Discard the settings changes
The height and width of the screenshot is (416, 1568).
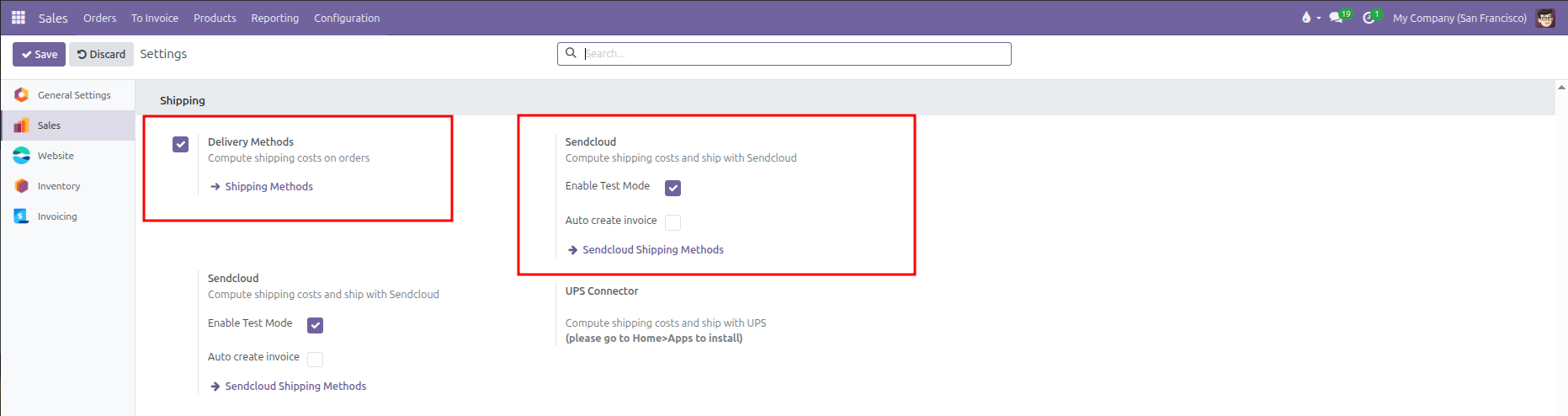101,54
